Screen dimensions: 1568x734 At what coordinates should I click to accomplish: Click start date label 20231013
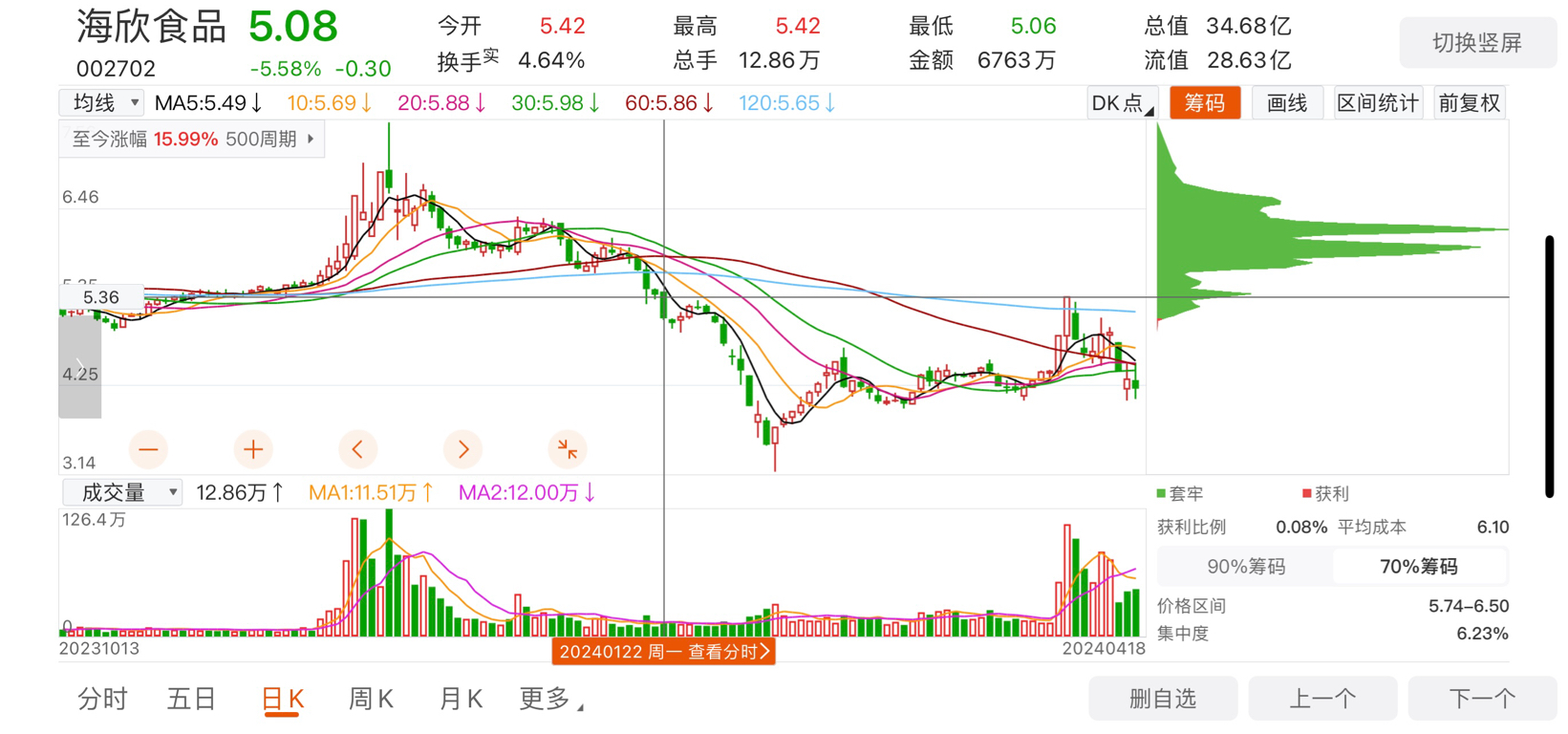[x=99, y=648]
